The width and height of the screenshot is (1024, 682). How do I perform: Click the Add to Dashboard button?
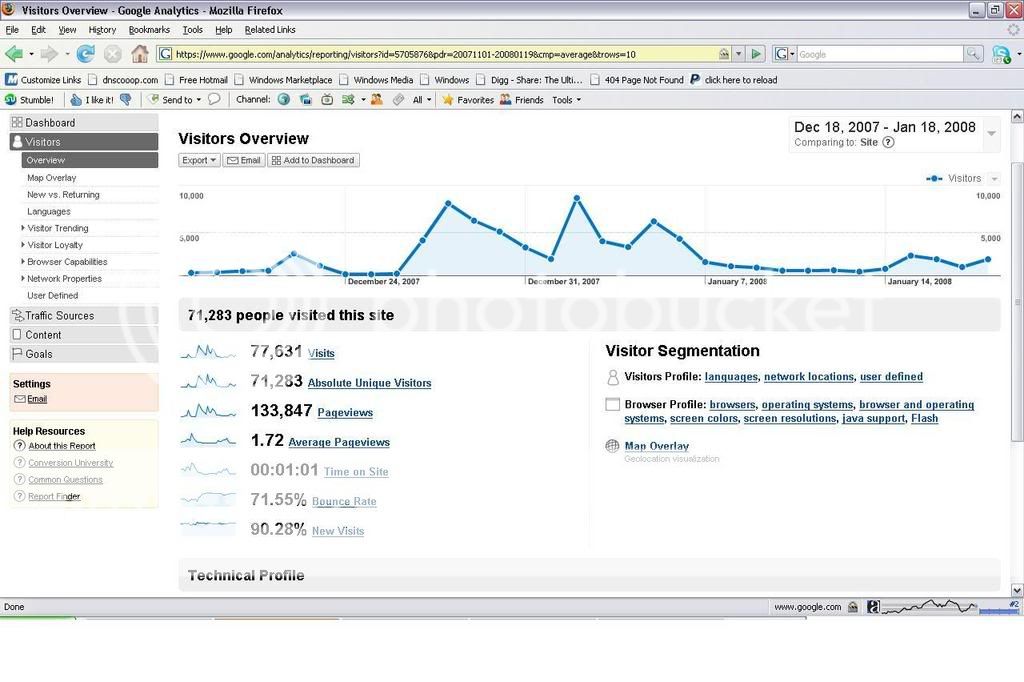313,160
